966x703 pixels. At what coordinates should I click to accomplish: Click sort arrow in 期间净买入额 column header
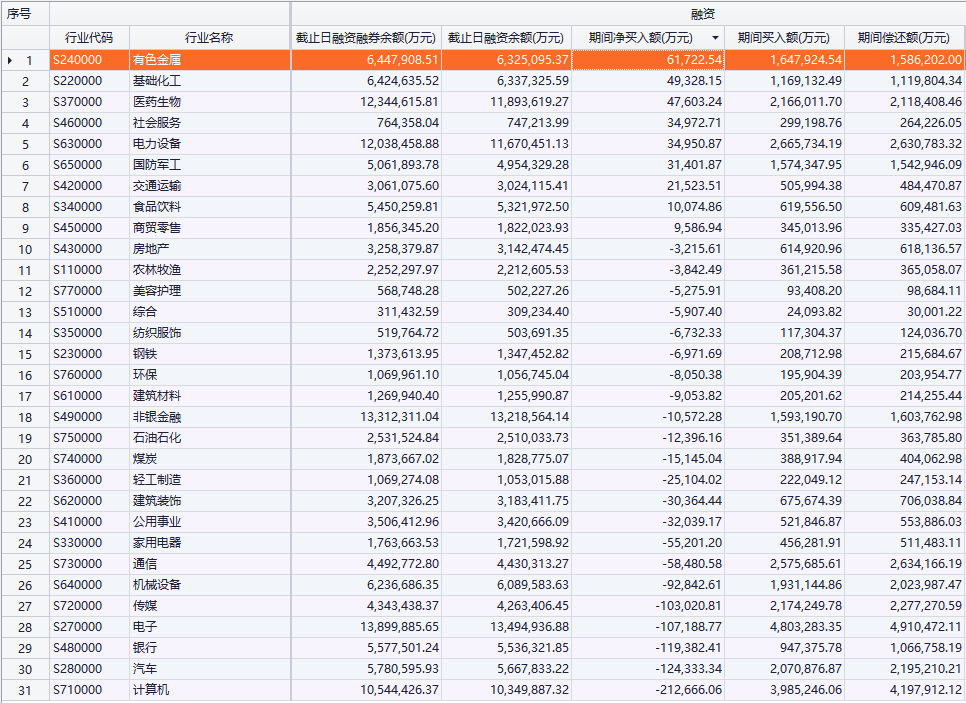click(715, 38)
